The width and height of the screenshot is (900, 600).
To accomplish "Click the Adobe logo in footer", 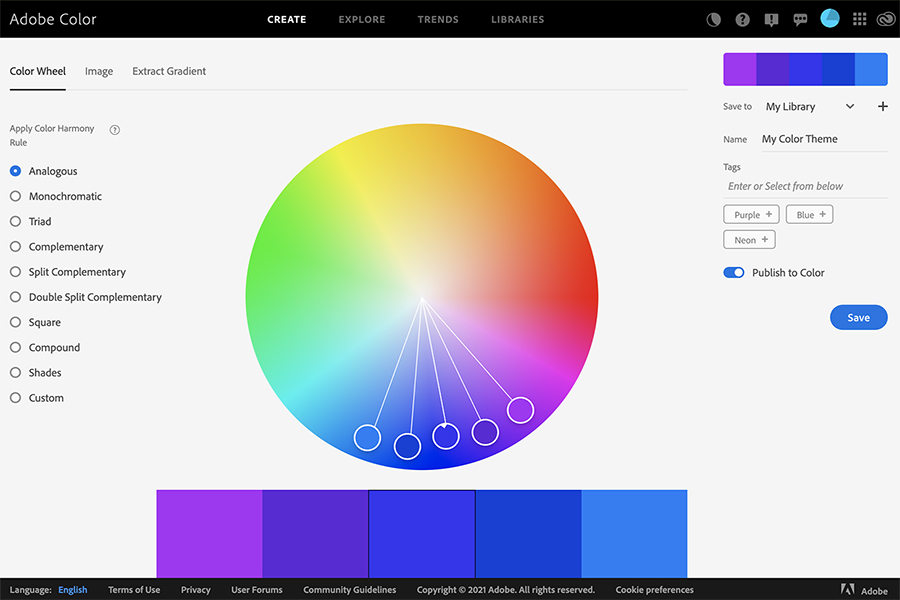I will pyautogui.click(x=864, y=590).
